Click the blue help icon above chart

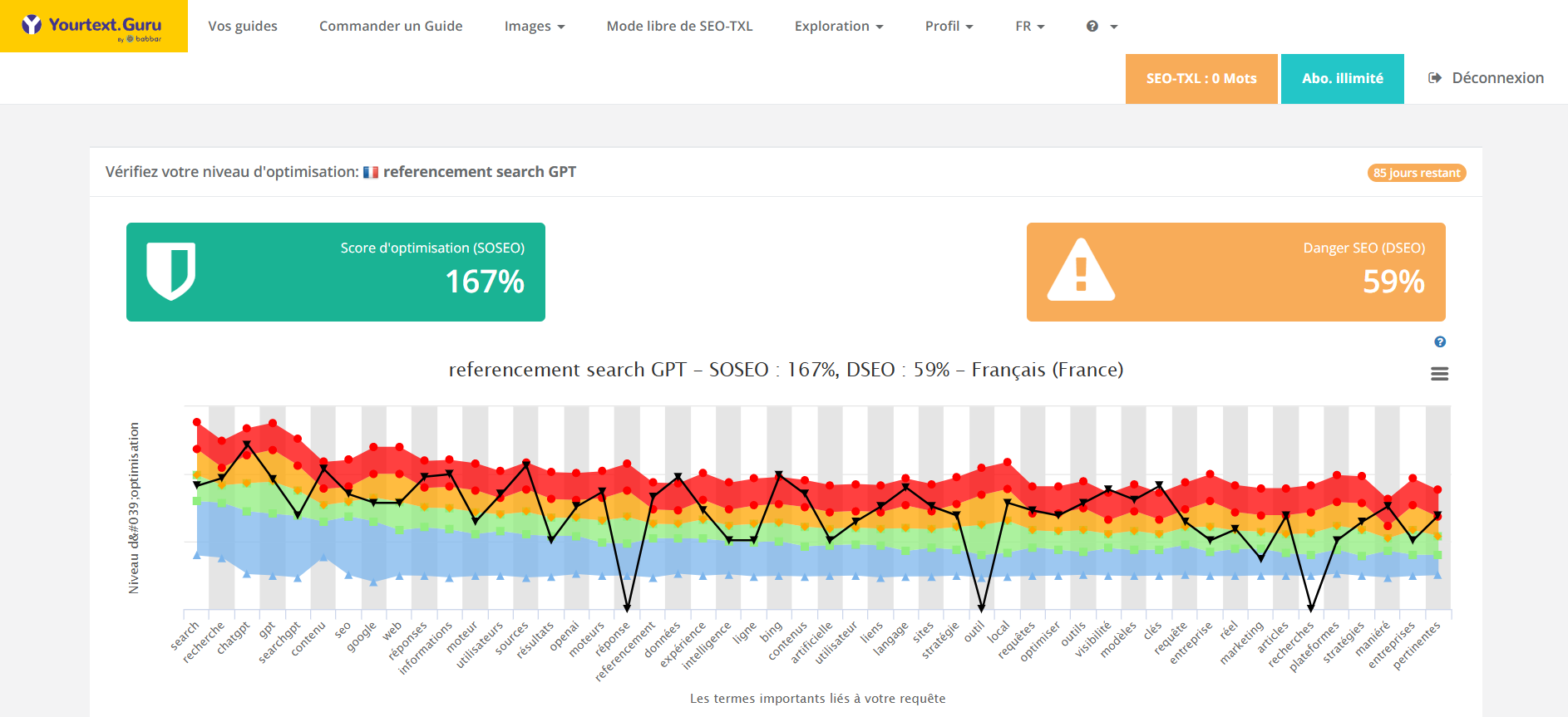(1440, 342)
